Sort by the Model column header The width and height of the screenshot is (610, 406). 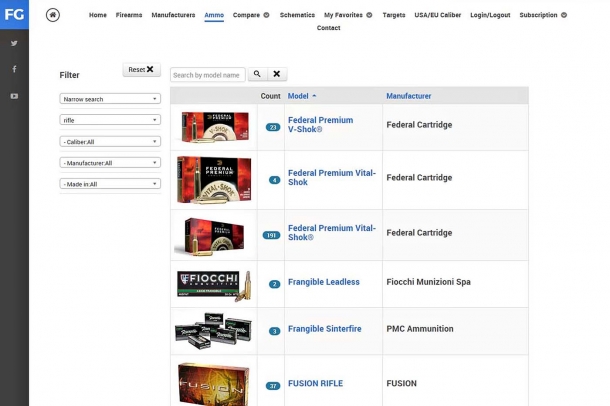[x=298, y=96]
